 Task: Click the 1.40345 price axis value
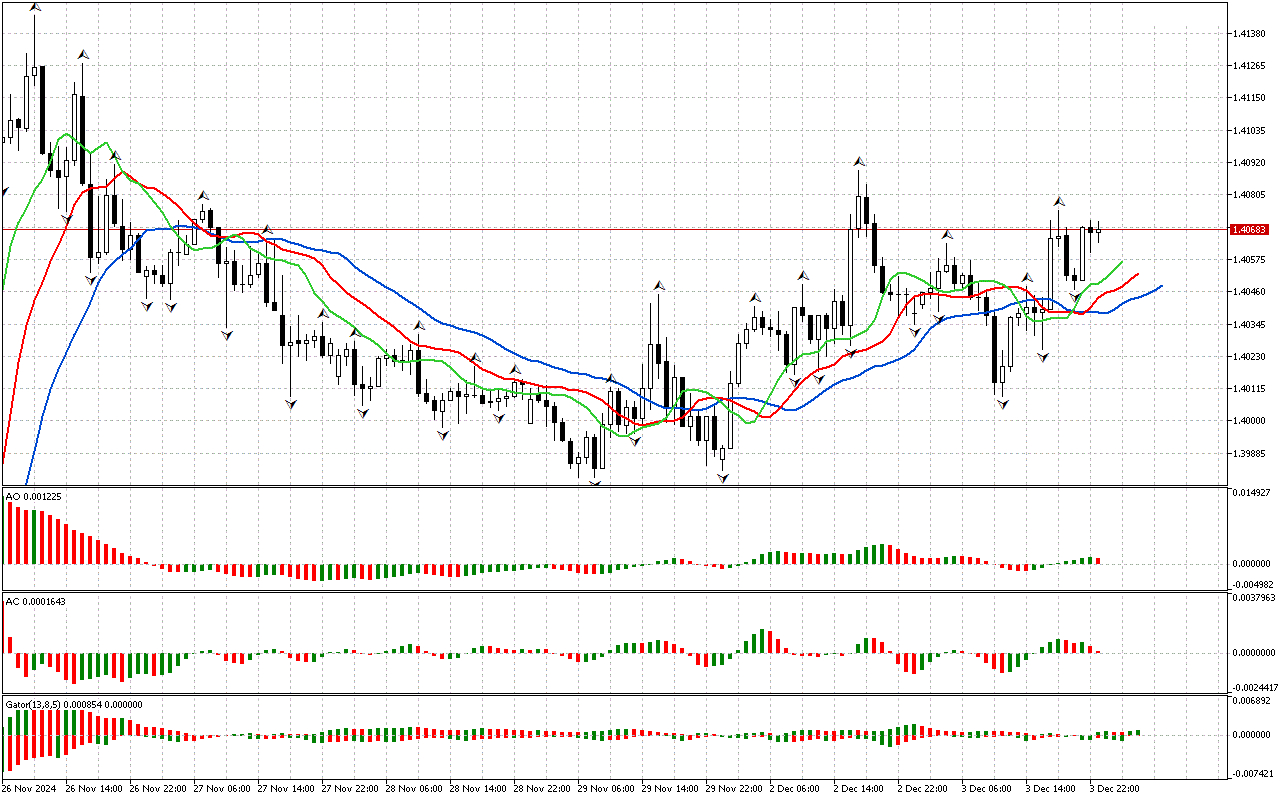click(1249, 324)
